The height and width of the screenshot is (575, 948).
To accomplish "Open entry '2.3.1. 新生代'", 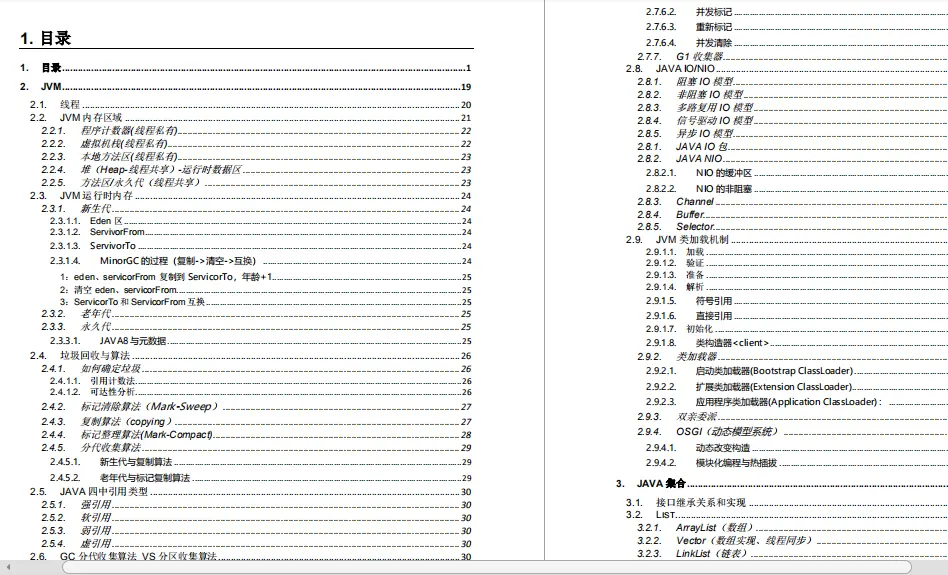I will coord(256,209).
